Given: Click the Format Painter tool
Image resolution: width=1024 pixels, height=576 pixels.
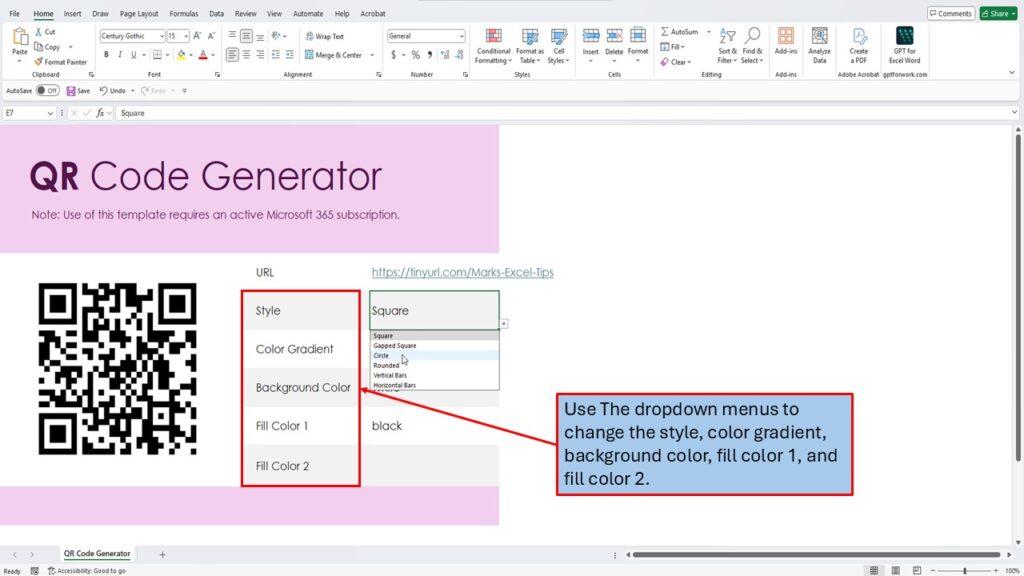Looking at the screenshot, I should tap(65, 62).
